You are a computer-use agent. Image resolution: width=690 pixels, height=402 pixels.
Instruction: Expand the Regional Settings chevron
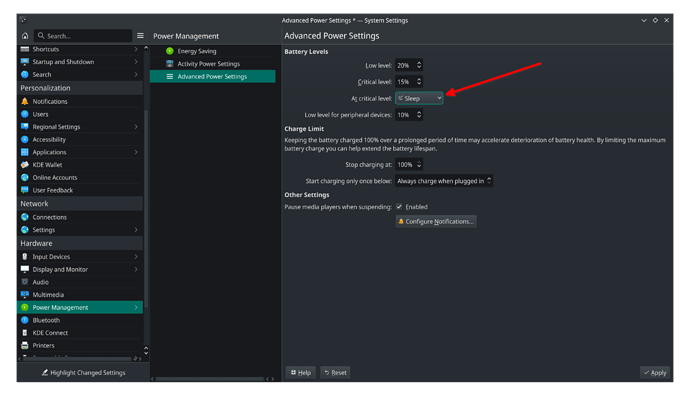click(x=136, y=127)
